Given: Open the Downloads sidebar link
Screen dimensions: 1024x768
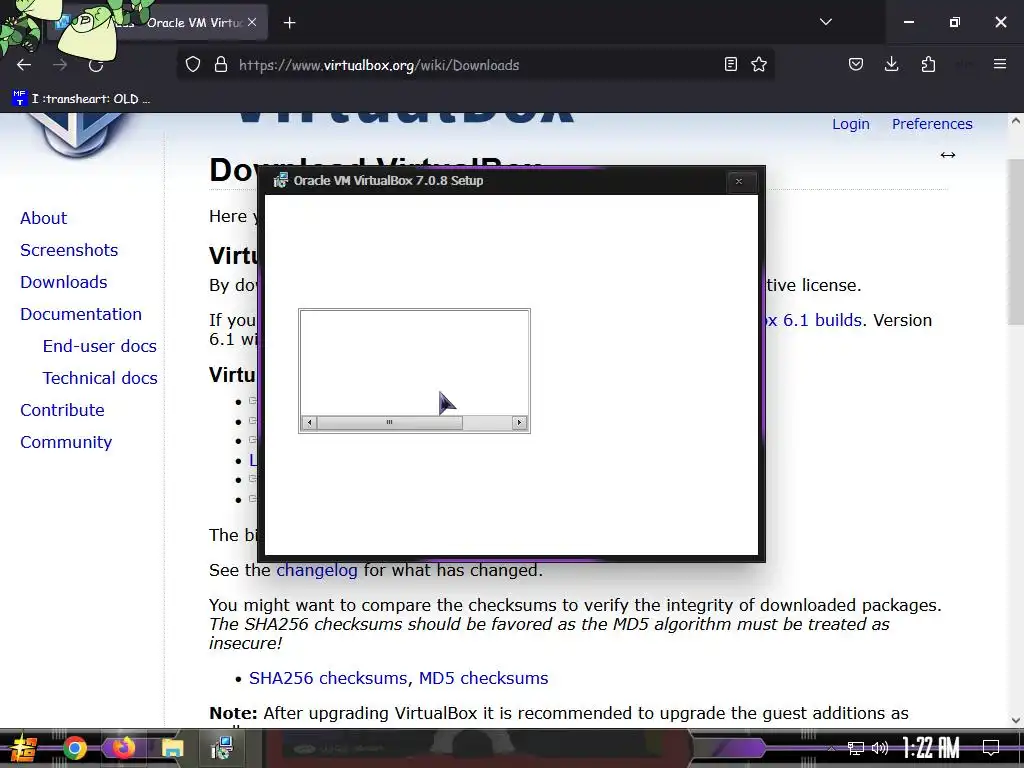Looking at the screenshot, I should click(x=63, y=282).
